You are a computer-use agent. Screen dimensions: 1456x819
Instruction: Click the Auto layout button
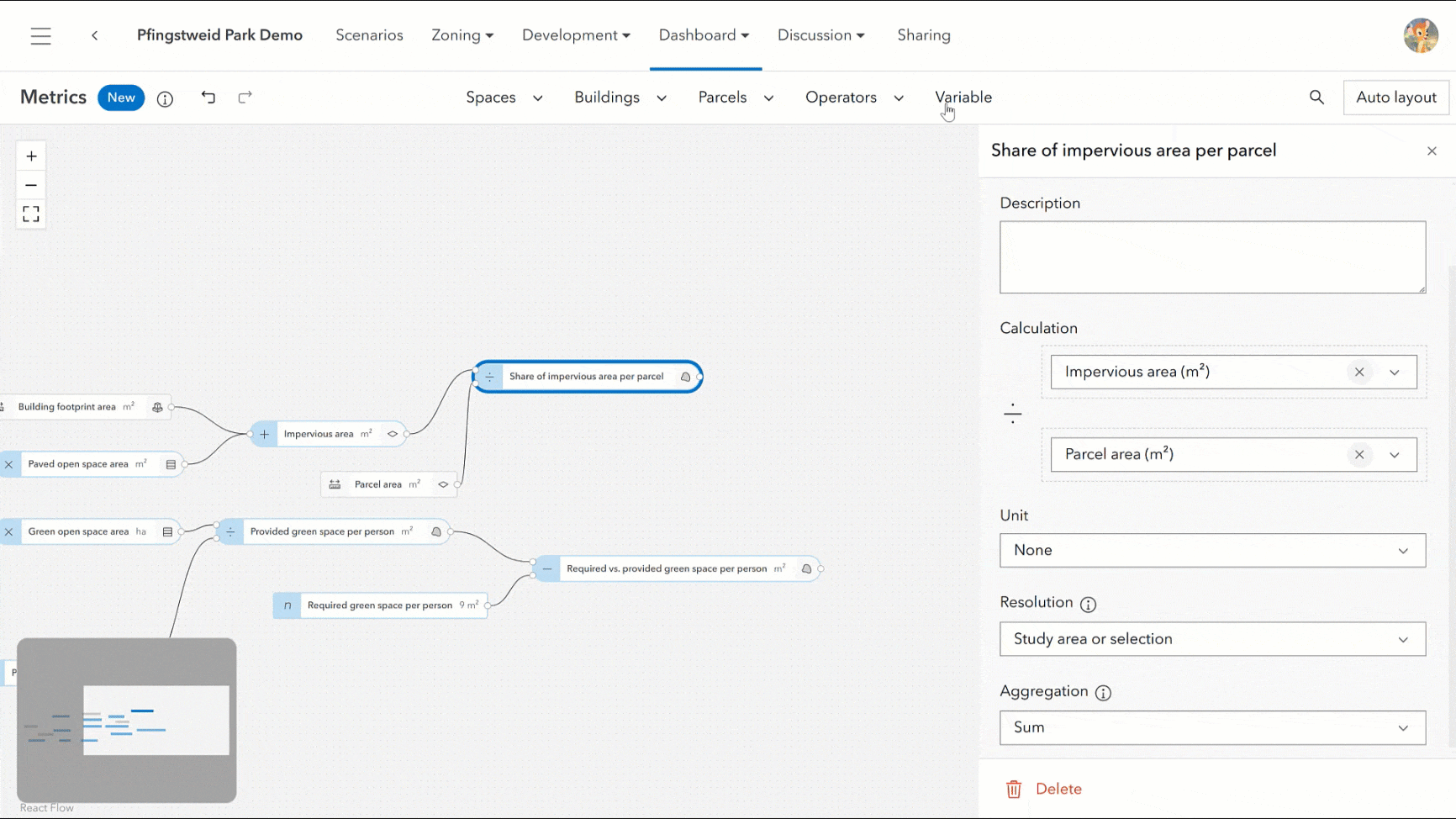point(1395,98)
